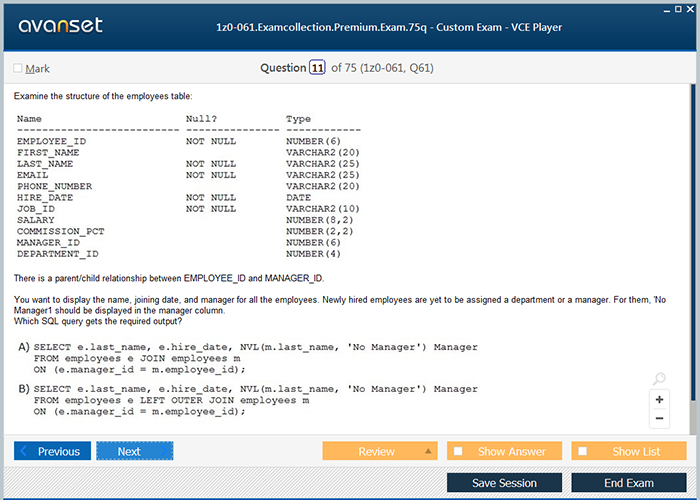The image size is (700, 500).
Task: Click the avanset logo
Action: tap(60, 26)
